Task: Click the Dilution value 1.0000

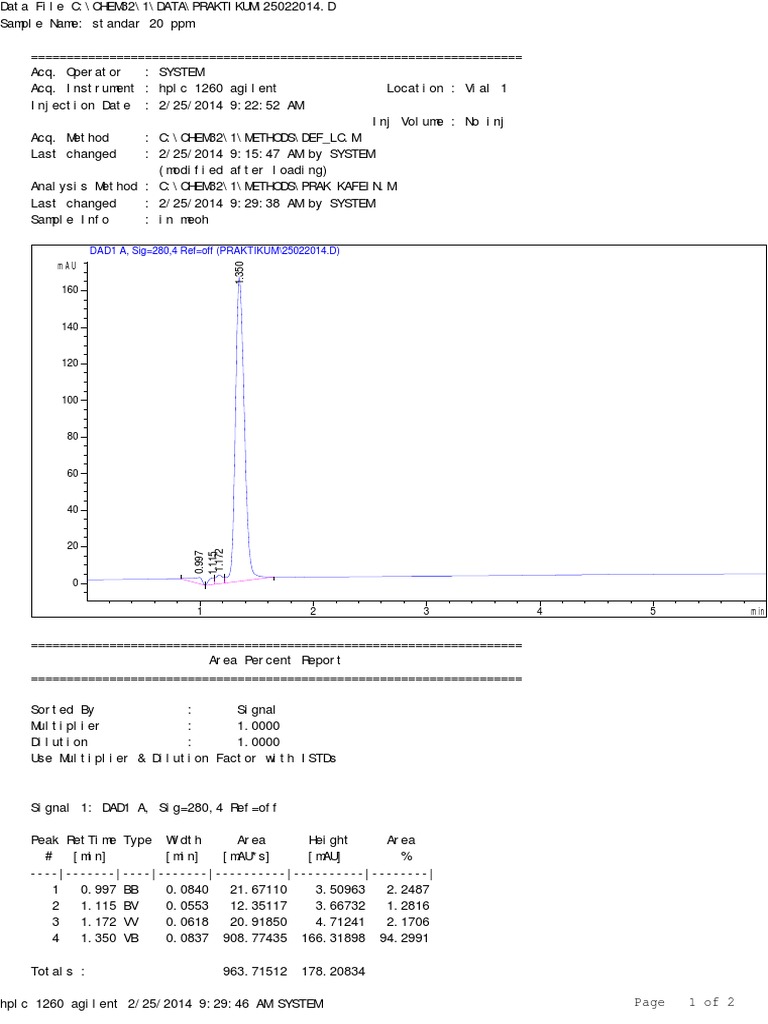Action: pos(259,743)
